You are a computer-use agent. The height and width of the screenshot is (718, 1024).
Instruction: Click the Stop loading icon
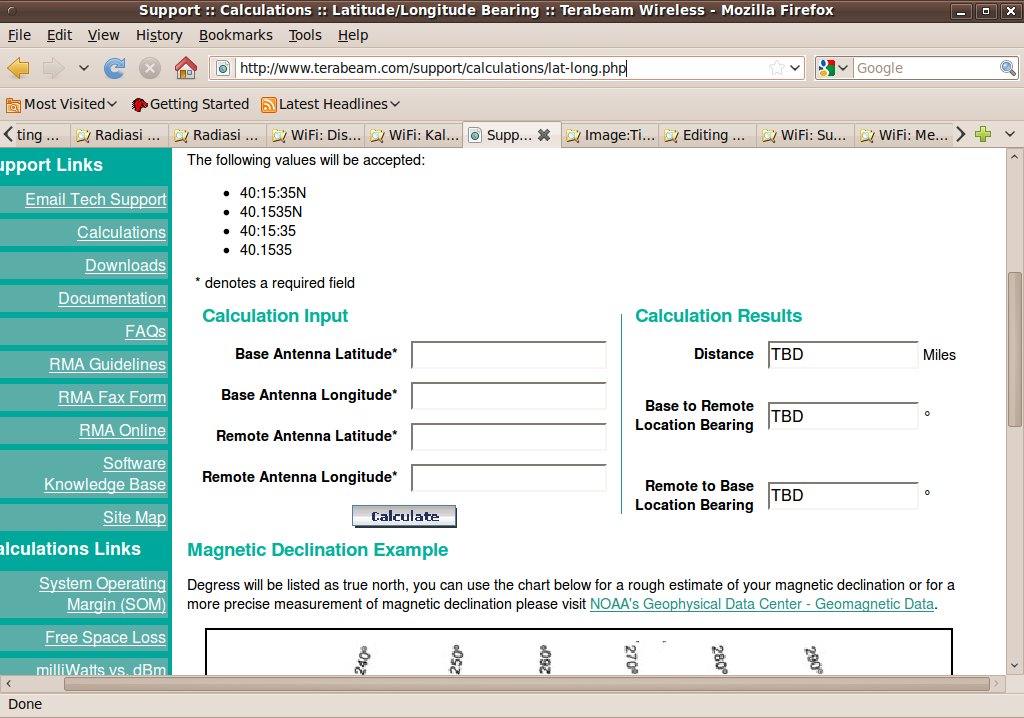tap(150, 68)
